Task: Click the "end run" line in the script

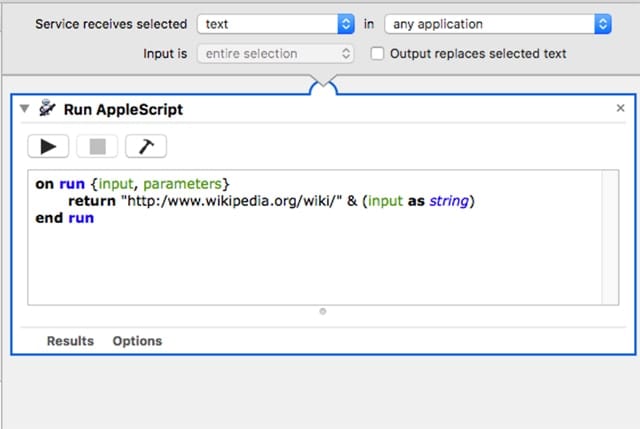Action: pyautogui.click(x=64, y=218)
